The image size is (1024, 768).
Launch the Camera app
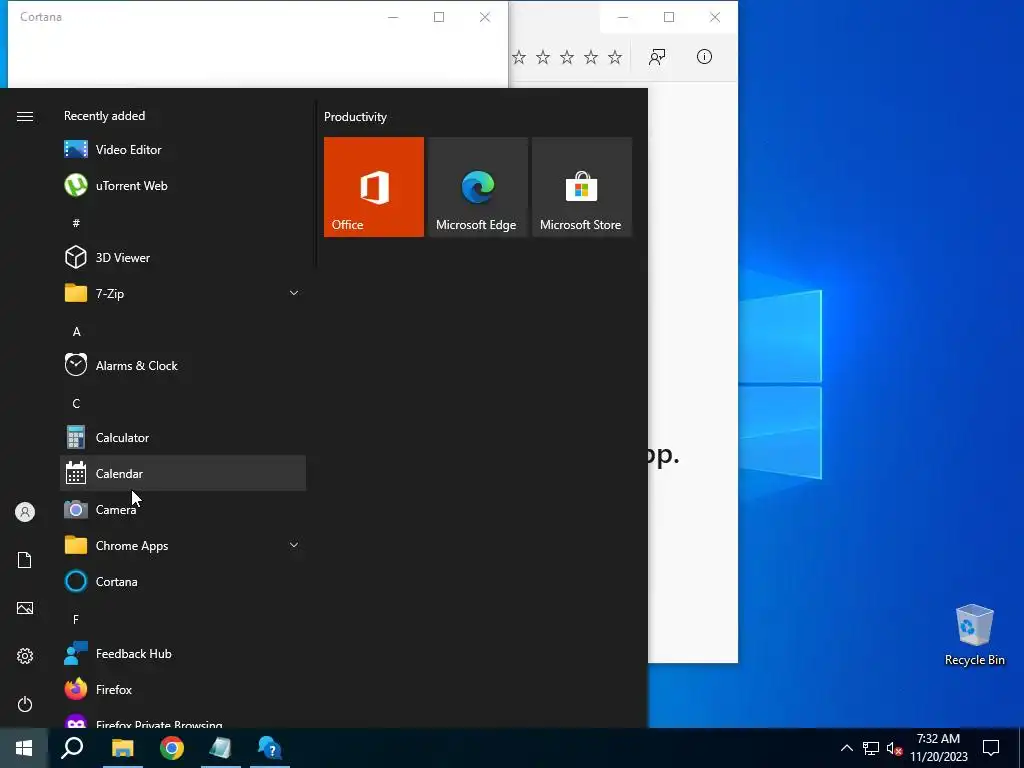pyautogui.click(x=183, y=509)
